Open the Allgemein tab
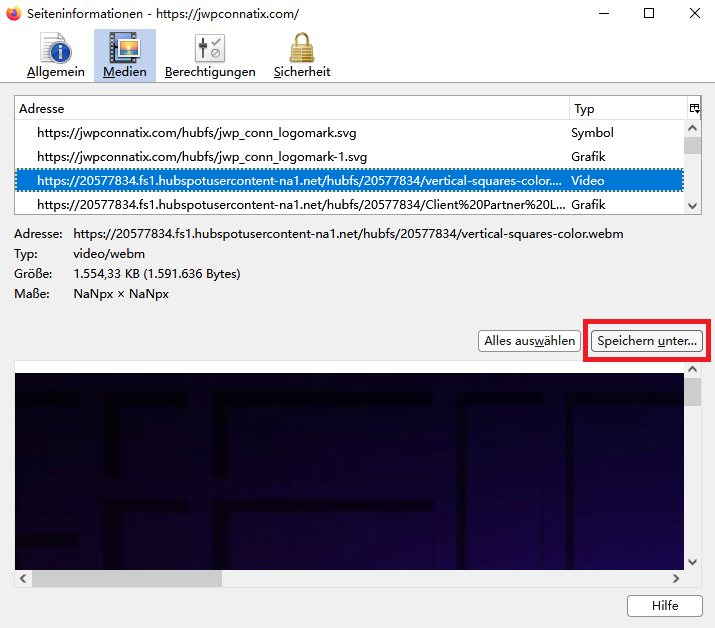The width and height of the screenshot is (715, 628). (56, 56)
